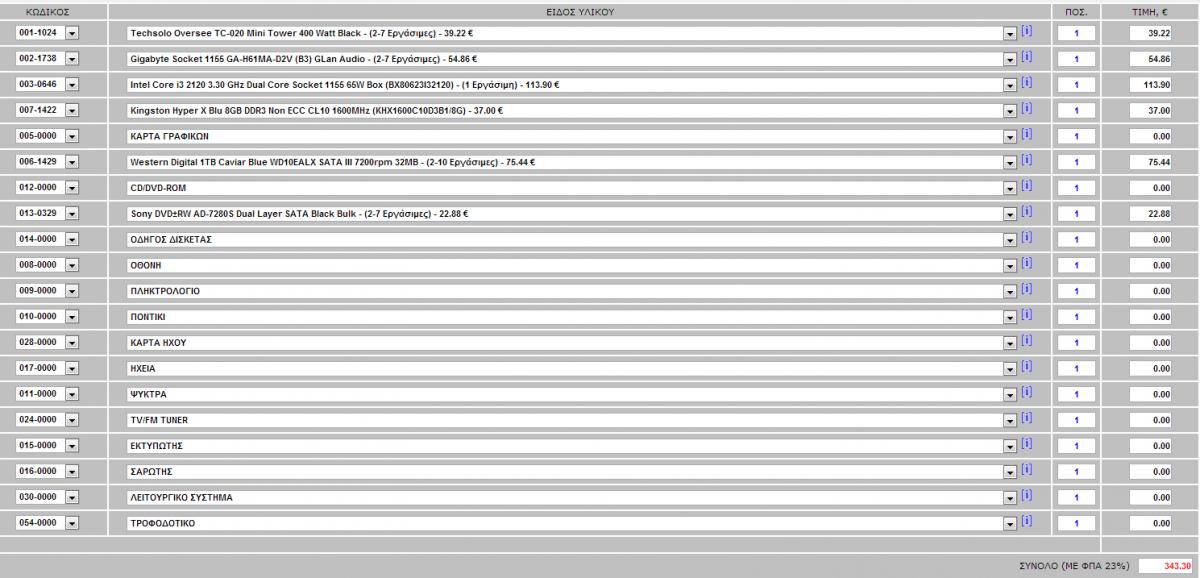
Task: Click quantity field in ΠΟΝΤΙΚΙ row
Action: click(1076, 317)
